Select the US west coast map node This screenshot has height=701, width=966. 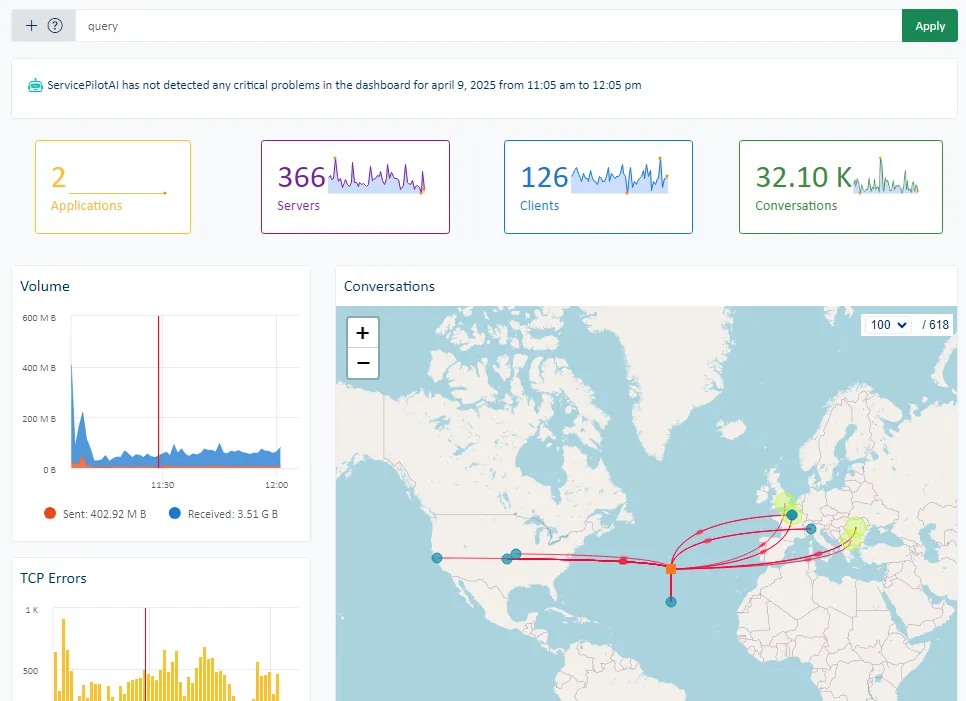coord(437,558)
